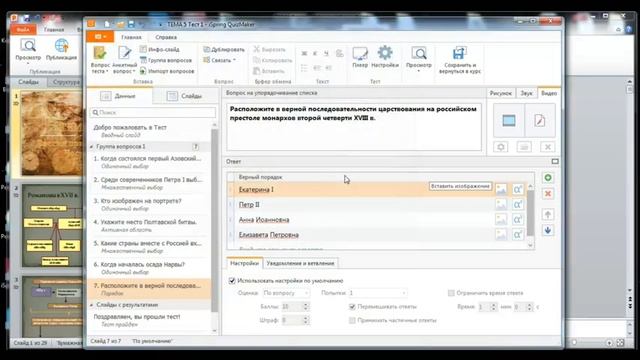Image resolution: width=640 pixels, height=360 pixels.
Task: Click the Просмотр preview button in QuizMaker
Action: (x=419, y=59)
